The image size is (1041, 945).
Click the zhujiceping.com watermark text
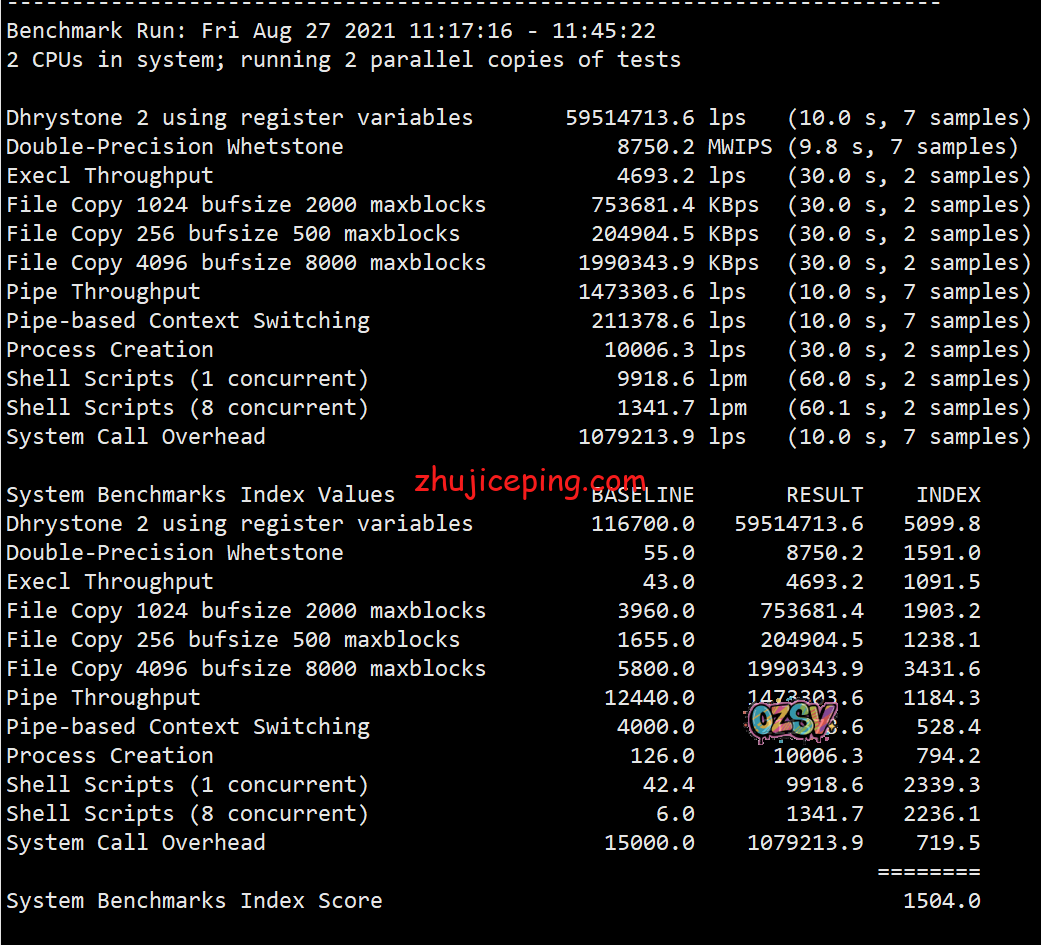(x=530, y=482)
